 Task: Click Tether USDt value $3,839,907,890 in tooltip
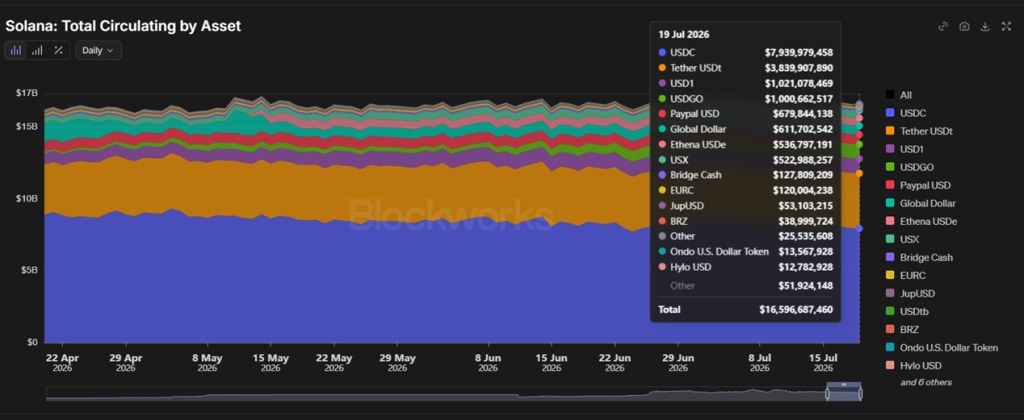point(799,67)
